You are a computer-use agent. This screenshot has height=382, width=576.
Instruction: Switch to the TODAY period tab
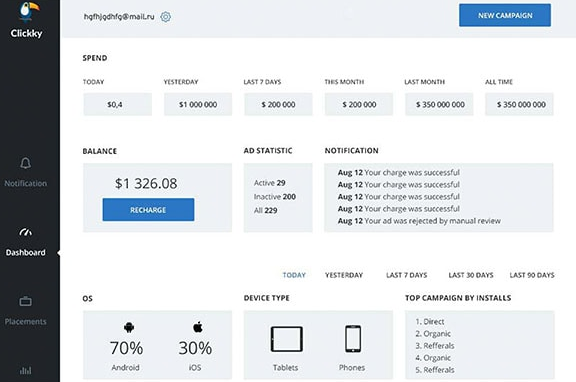(294, 275)
